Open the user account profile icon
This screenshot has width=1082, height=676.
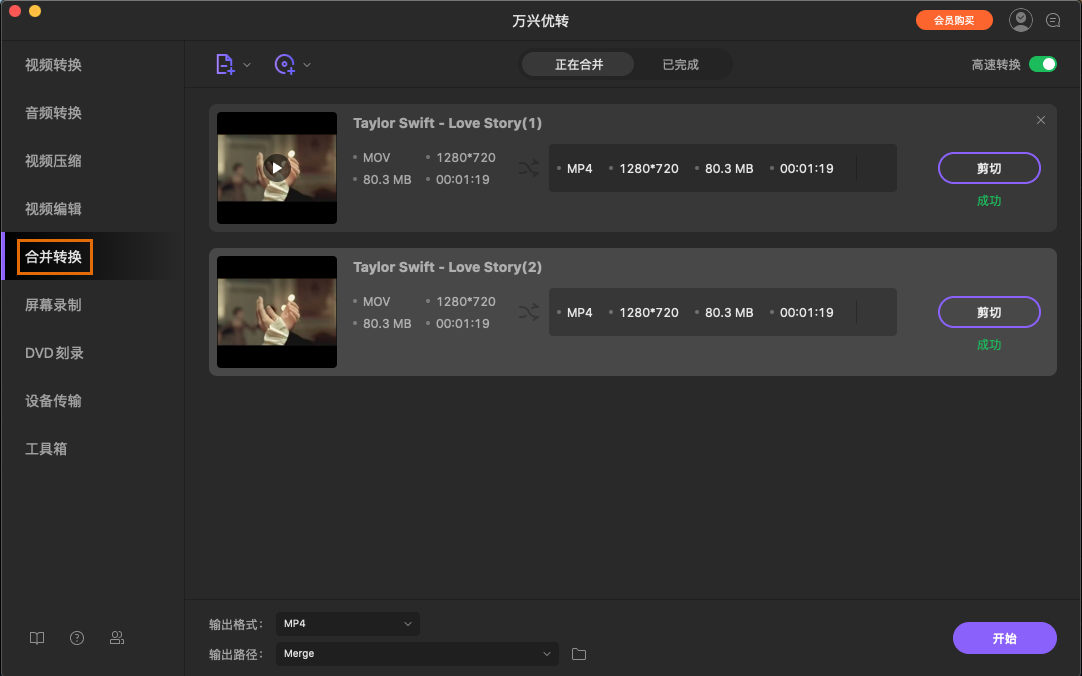coord(1020,20)
